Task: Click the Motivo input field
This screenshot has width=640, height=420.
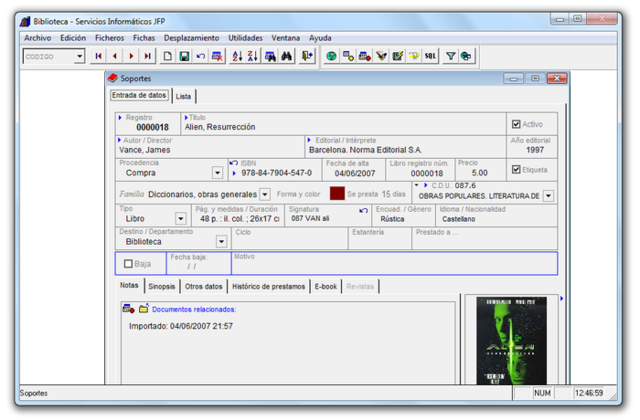Action: pos(394,264)
